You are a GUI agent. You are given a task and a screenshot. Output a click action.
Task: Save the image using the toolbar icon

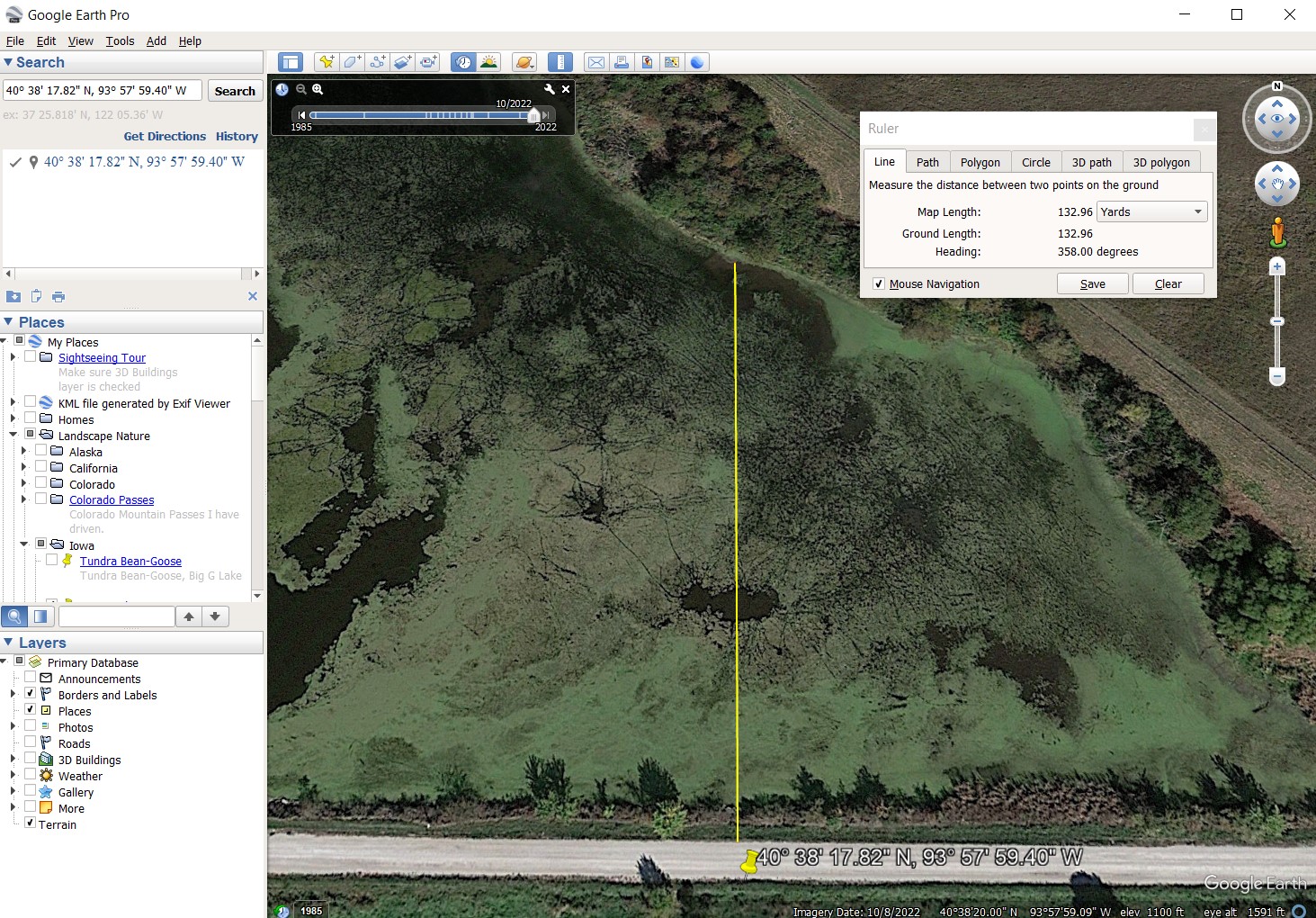pyautogui.click(x=646, y=62)
